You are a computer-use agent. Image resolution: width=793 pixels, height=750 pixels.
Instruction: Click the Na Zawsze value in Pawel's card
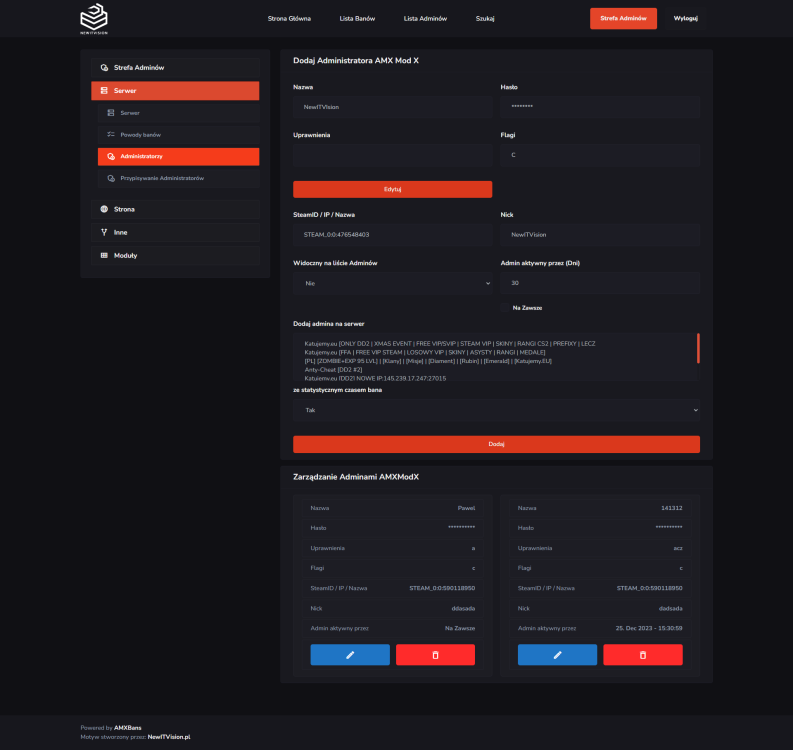point(460,628)
